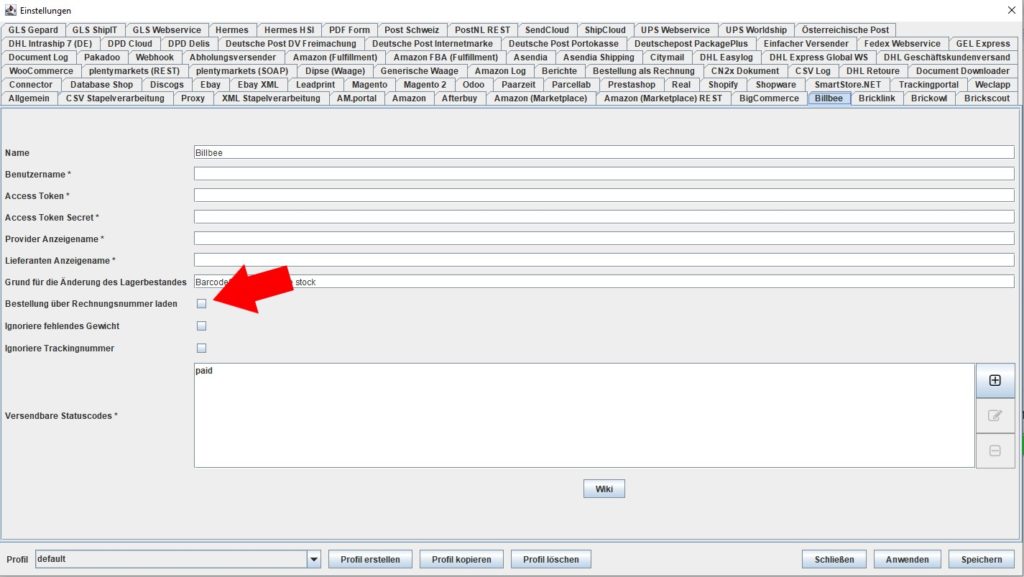The width and height of the screenshot is (1024, 577).
Task: Select the Prestashop tab
Action: tap(632, 84)
